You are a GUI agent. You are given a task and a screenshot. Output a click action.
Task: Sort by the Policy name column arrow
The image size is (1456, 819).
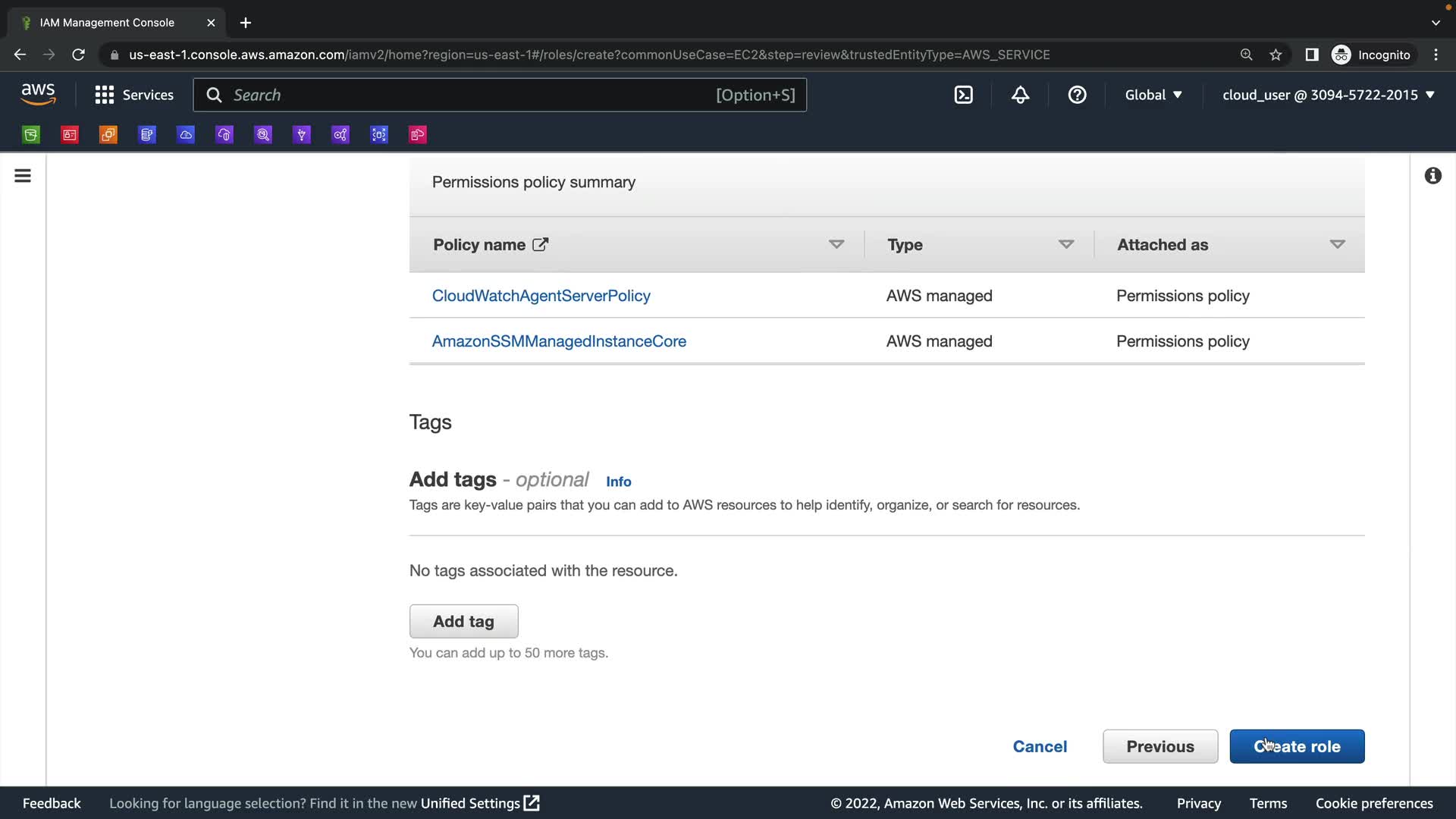836,244
